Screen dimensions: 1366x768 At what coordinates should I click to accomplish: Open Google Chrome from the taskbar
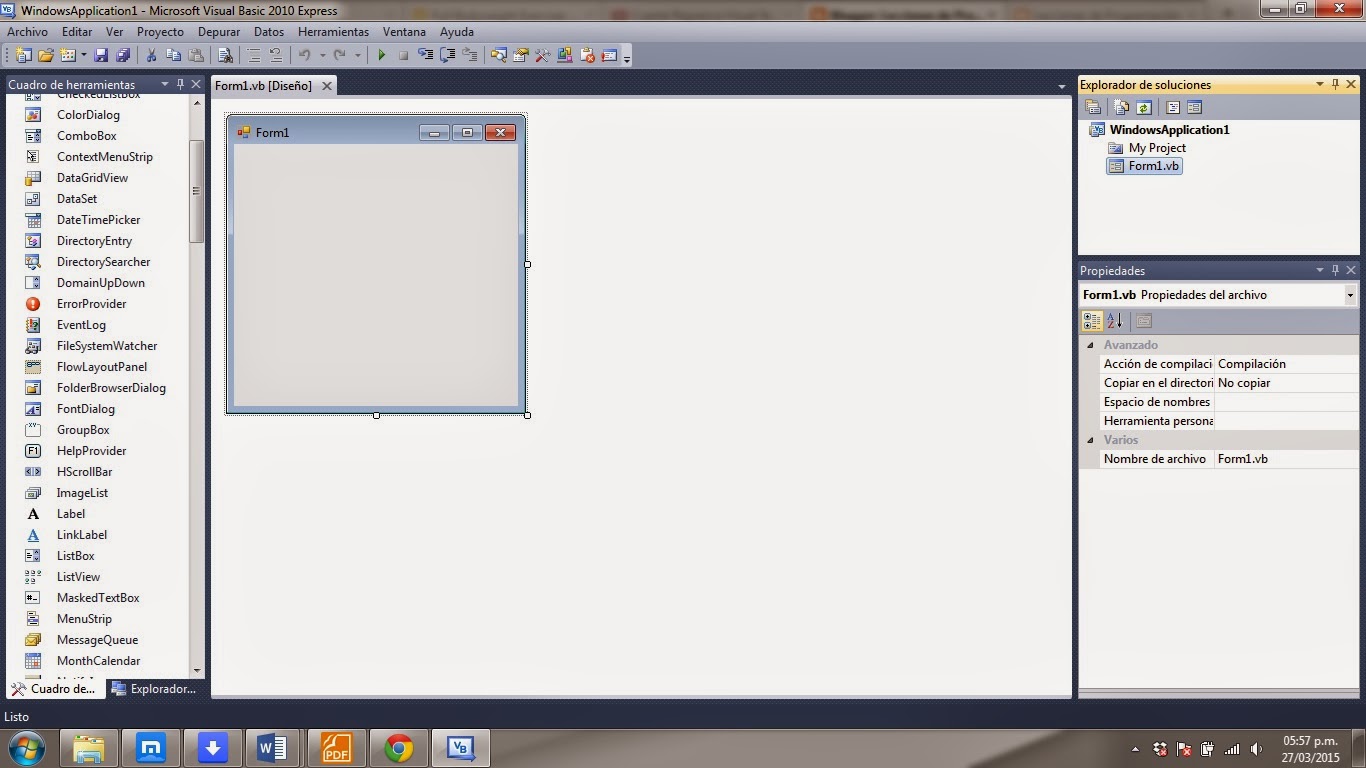point(398,747)
